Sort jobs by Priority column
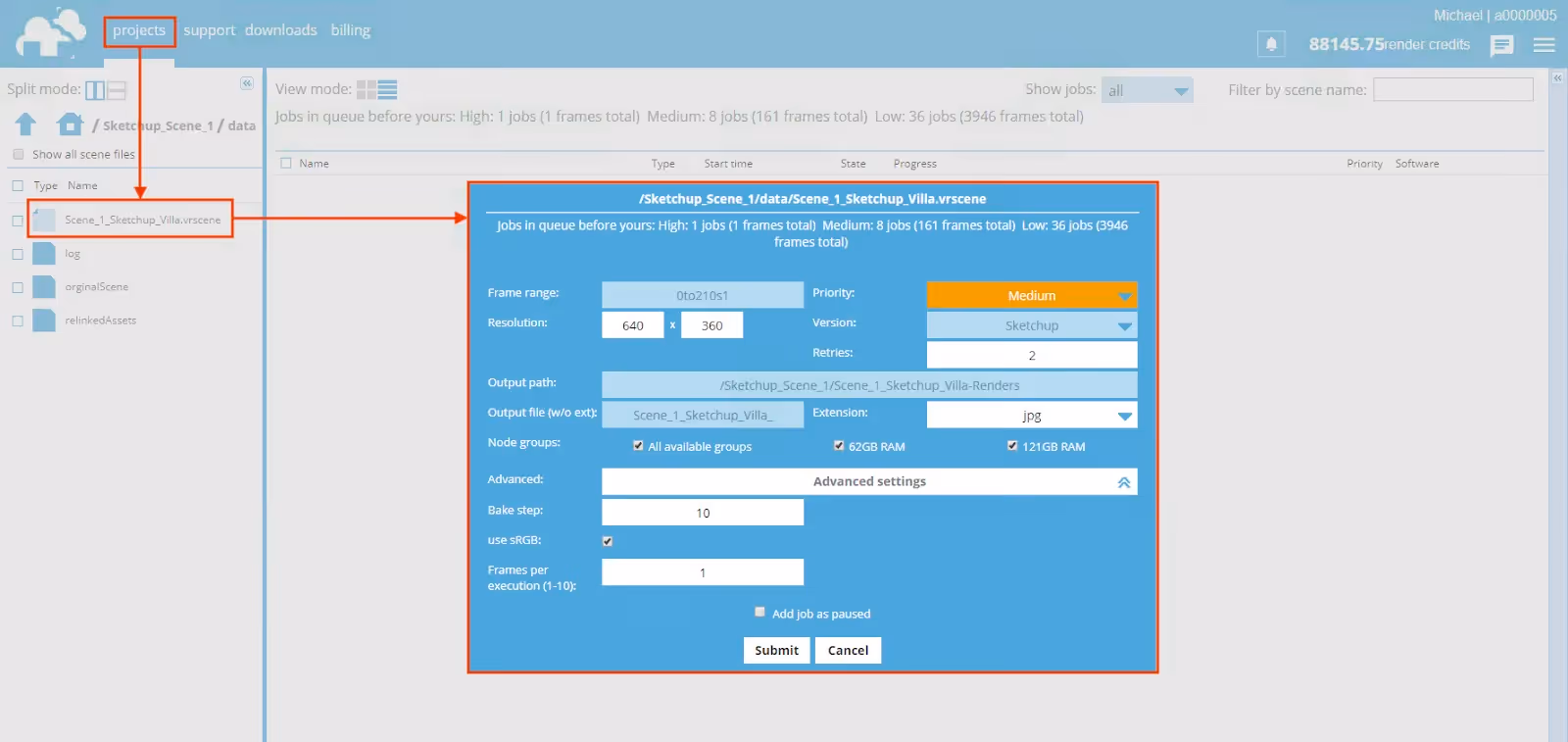 [x=1364, y=164]
